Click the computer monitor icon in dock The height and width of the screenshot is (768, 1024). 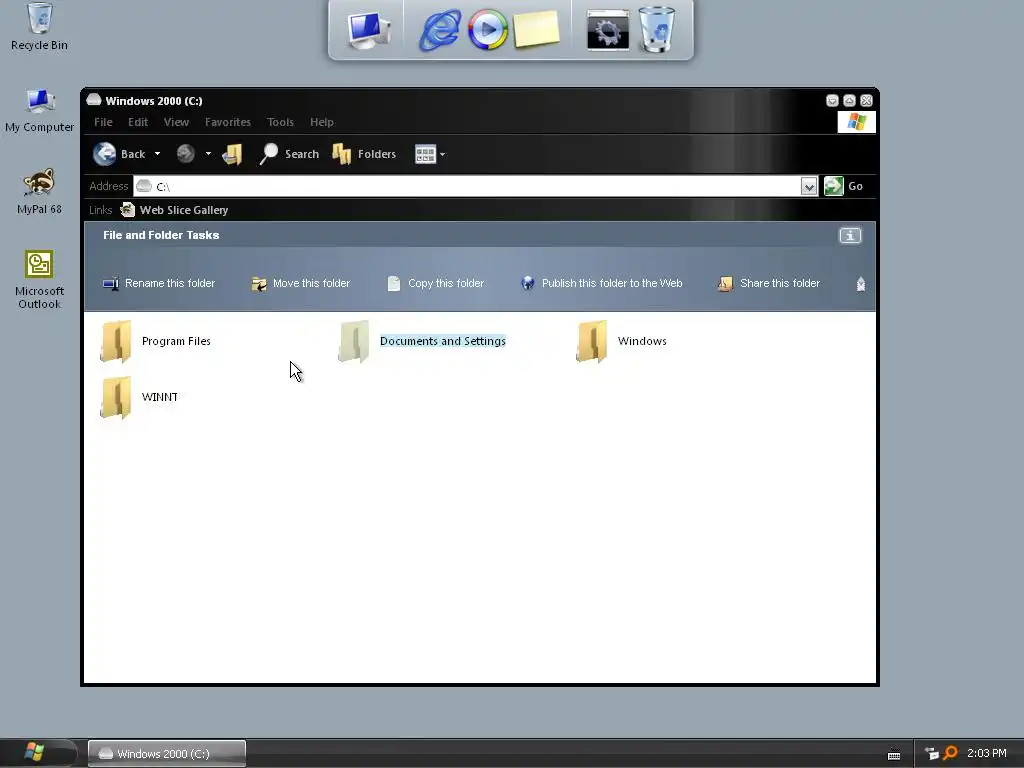pyautogui.click(x=369, y=30)
